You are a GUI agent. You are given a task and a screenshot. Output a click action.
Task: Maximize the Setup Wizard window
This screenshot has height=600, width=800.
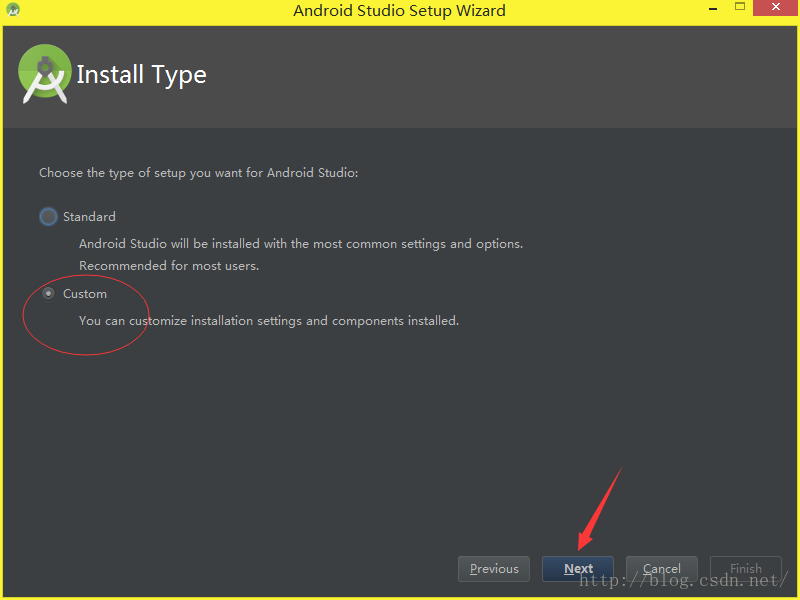(x=740, y=7)
